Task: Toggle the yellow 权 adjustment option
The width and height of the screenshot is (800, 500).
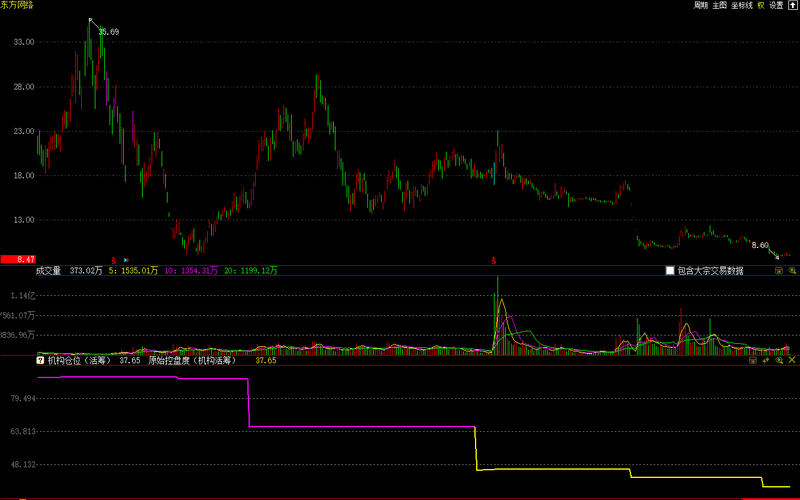Action: (761, 5)
